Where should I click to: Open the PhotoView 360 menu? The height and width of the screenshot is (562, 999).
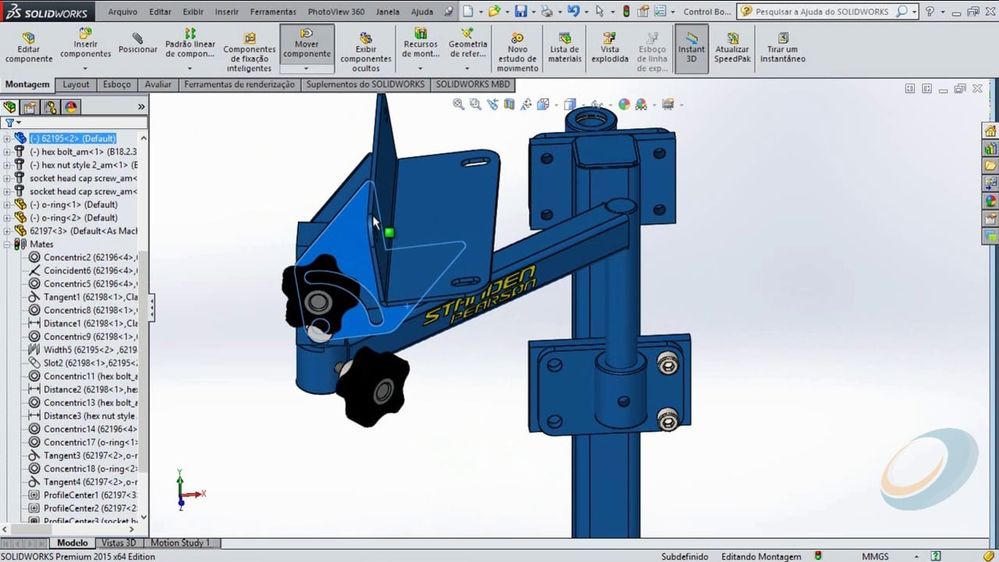click(x=336, y=11)
